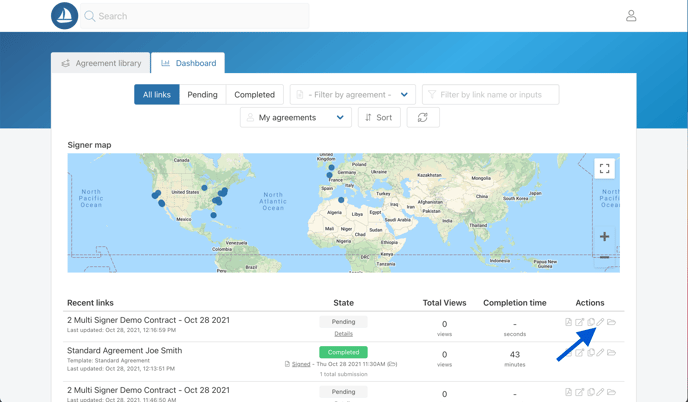Click the refresh links icon button

[x=423, y=118]
